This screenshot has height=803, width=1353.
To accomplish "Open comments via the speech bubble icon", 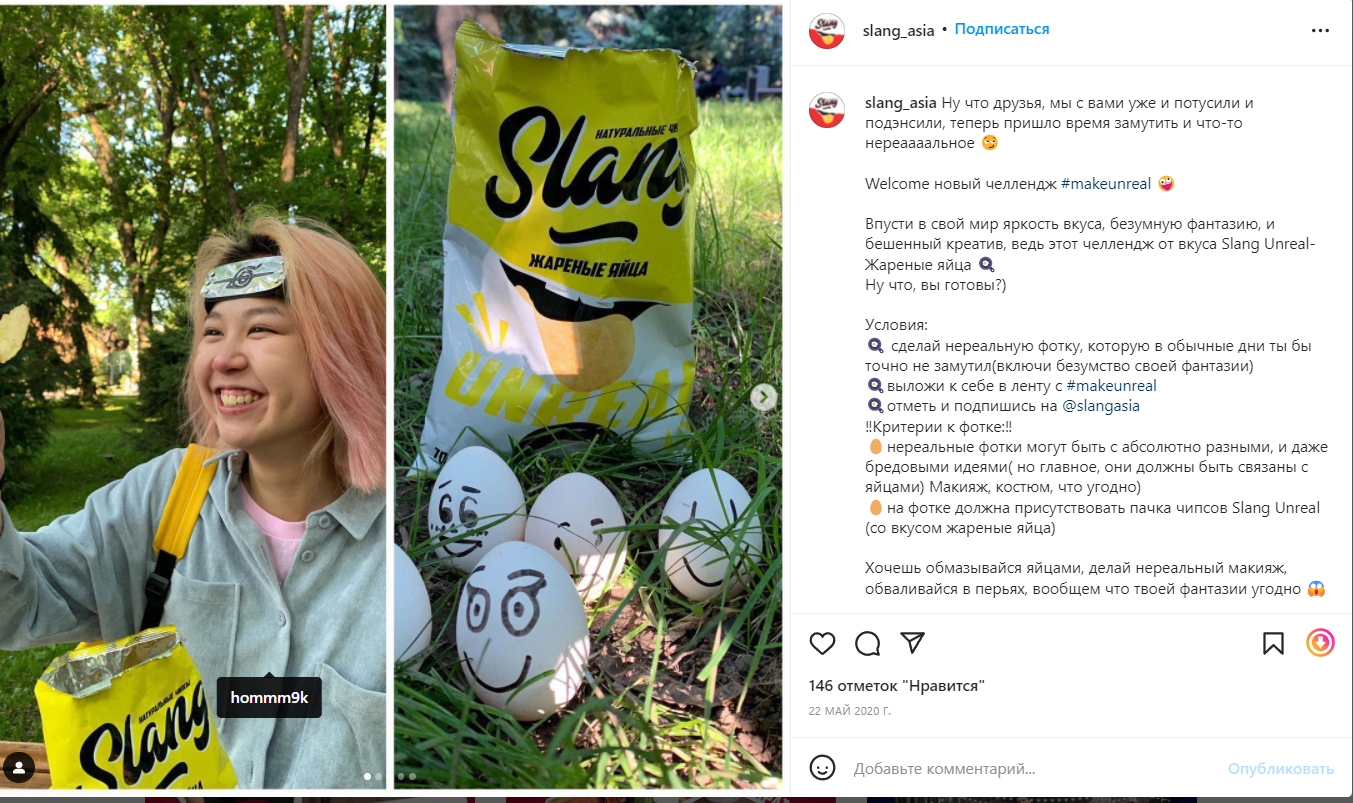I will coord(868,643).
